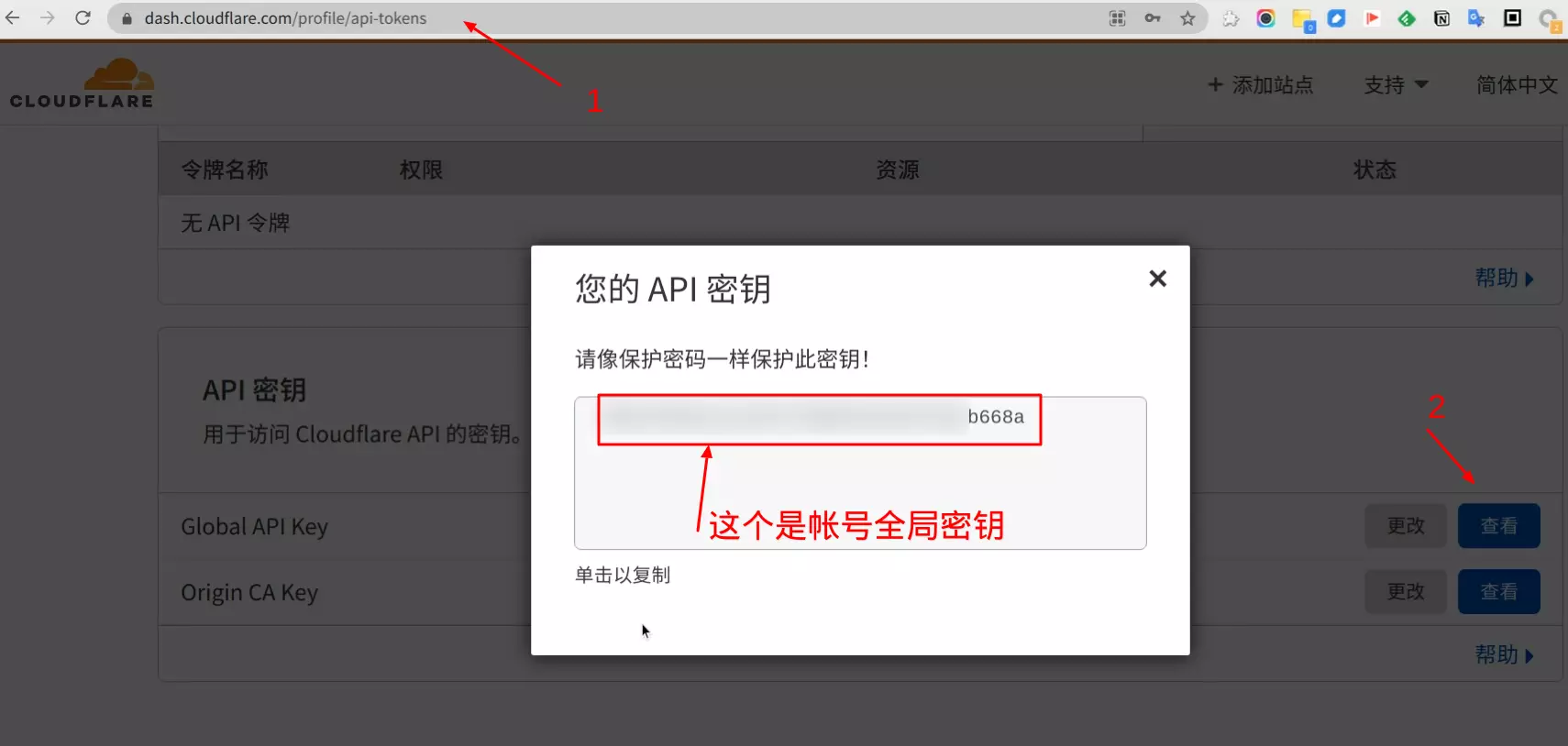Screen dimensions: 1568x746
Task: Click the 单击以复制 copy hint
Action: click(x=623, y=576)
